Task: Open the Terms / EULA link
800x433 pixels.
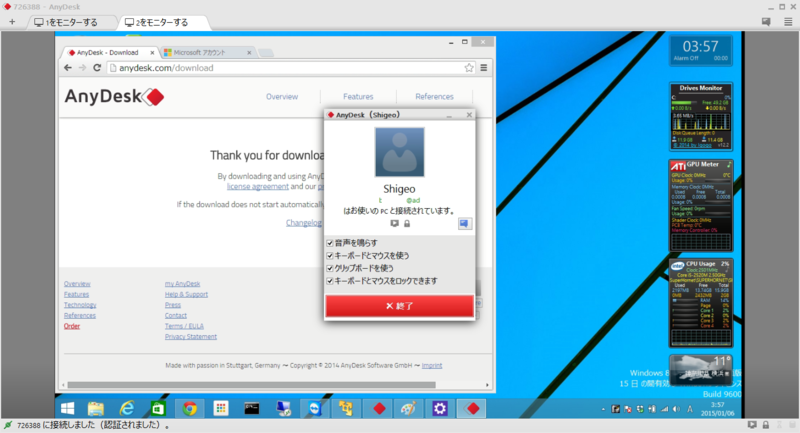Action: pyautogui.click(x=184, y=326)
